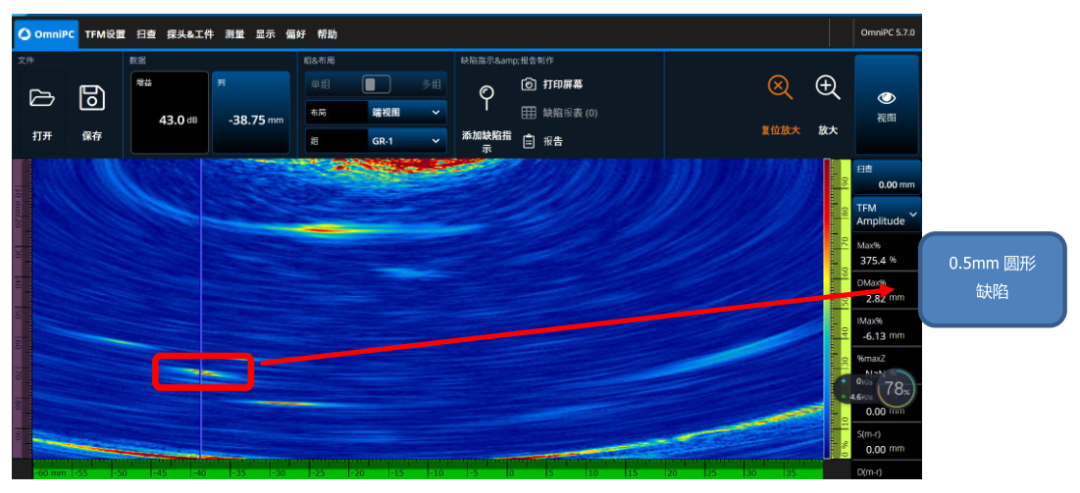Click the purple vertical depth ruler
1080x493 pixels.
click(22, 308)
